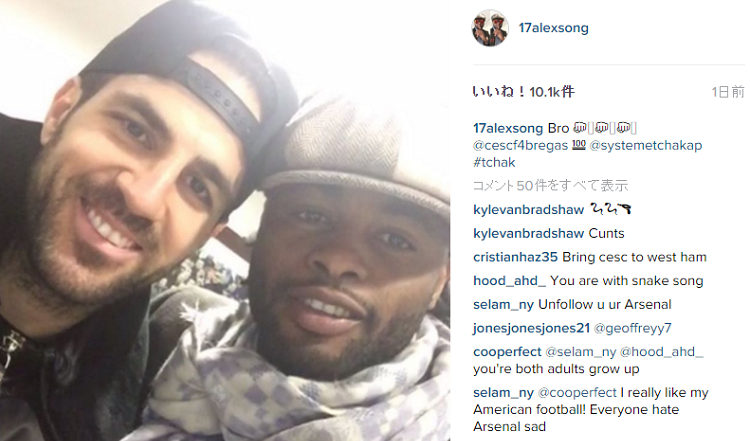Open the @cescf4bregas mention in the caption
The image size is (750, 441).
[x=520, y=145]
